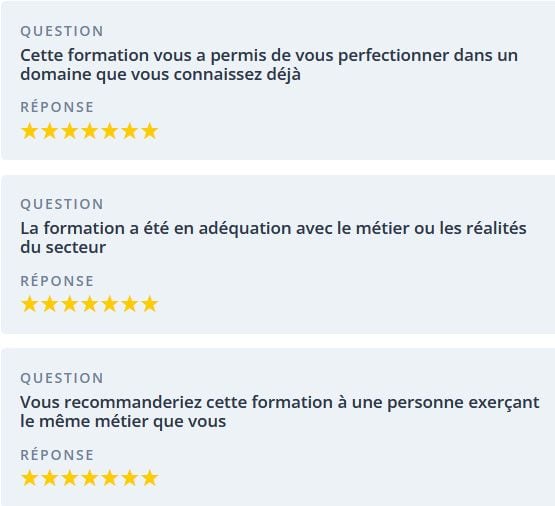The image size is (555, 506).
Task: Select the second star of the recommanderiez rating
Action: tap(50, 478)
